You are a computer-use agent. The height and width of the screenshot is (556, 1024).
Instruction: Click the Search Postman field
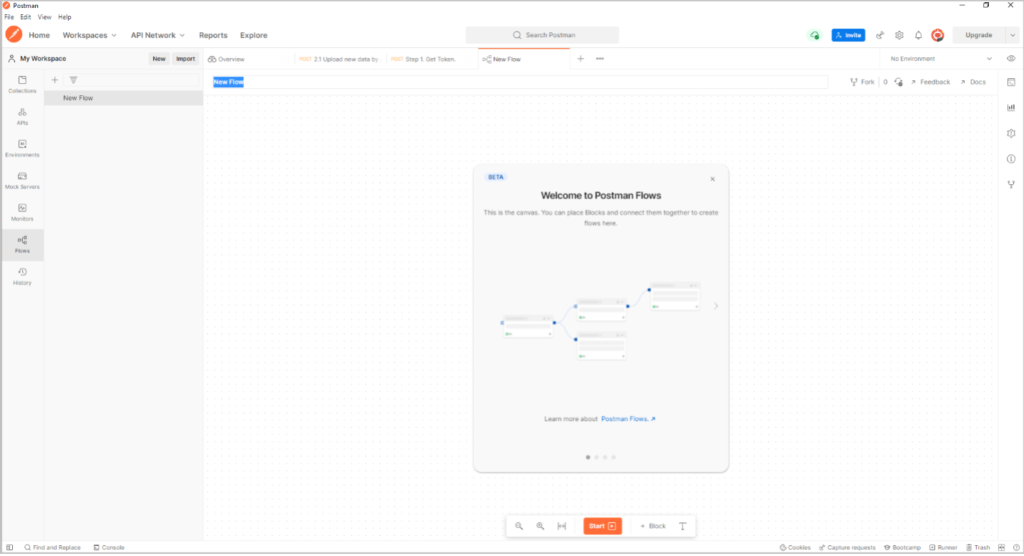click(542, 35)
